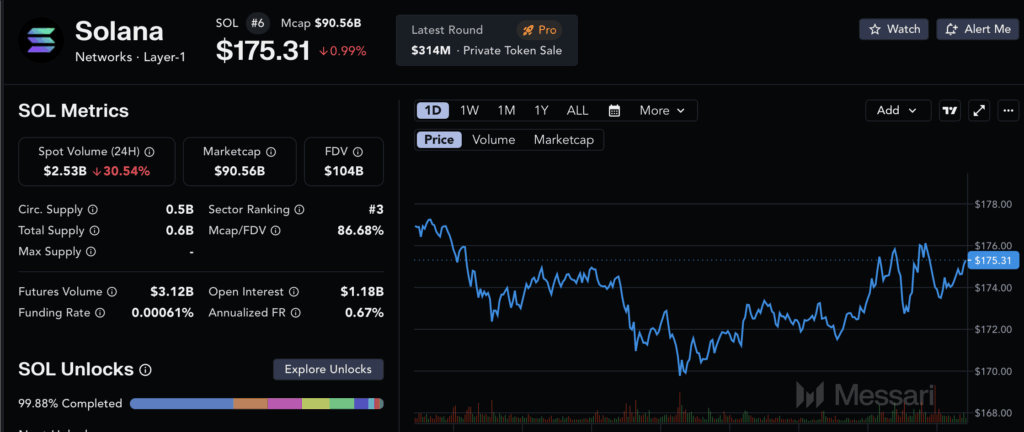
Task: Click the Layer-1 category link
Action: [165, 57]
